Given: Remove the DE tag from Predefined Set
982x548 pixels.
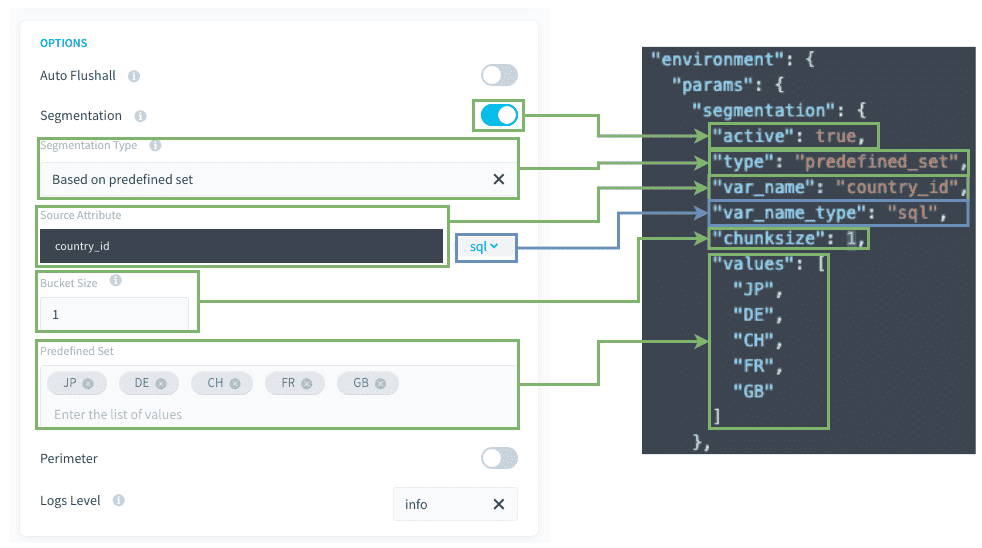Looking at the screenshot, I should (x=161, y=383).
